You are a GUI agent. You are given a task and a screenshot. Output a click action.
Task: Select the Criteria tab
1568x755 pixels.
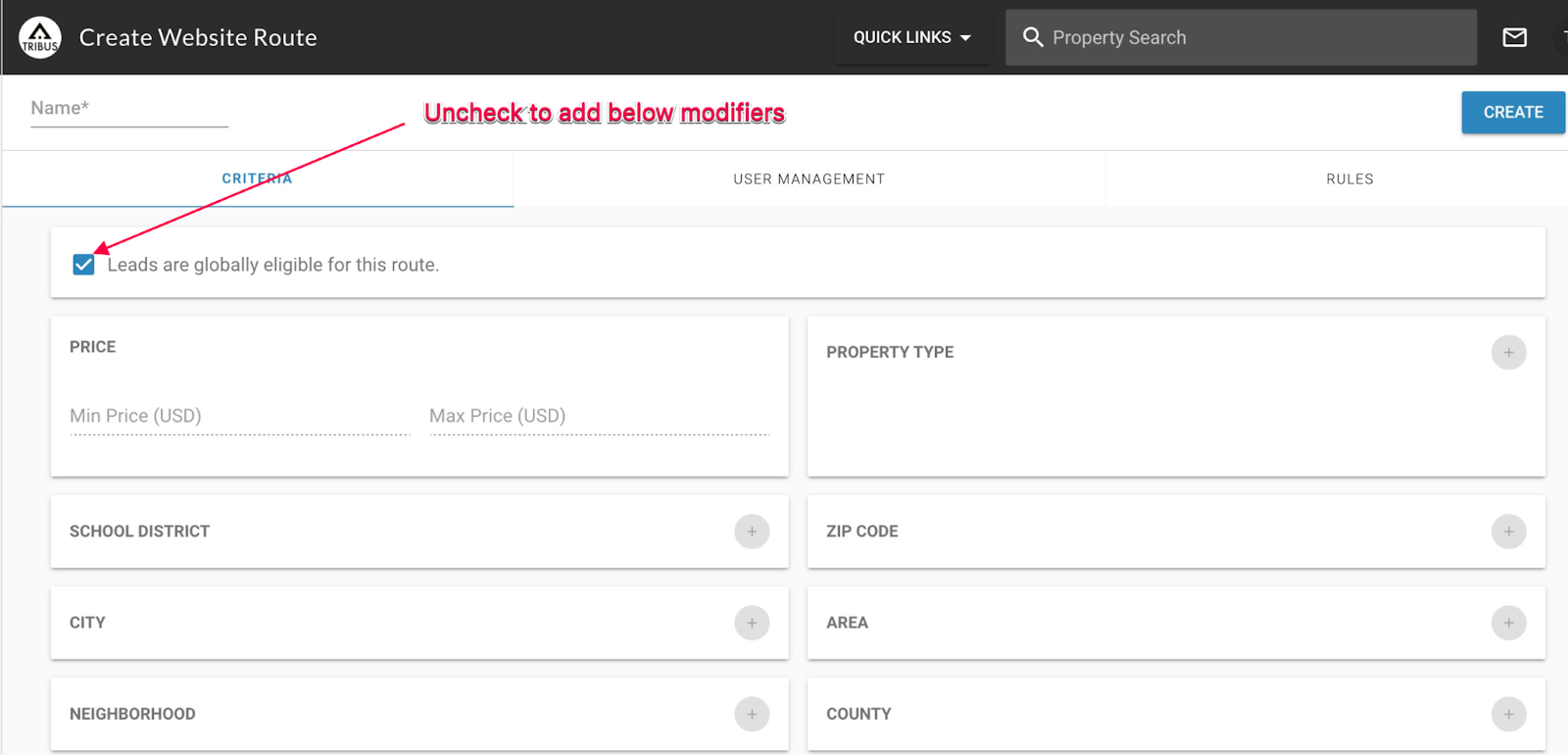[257, 178]
